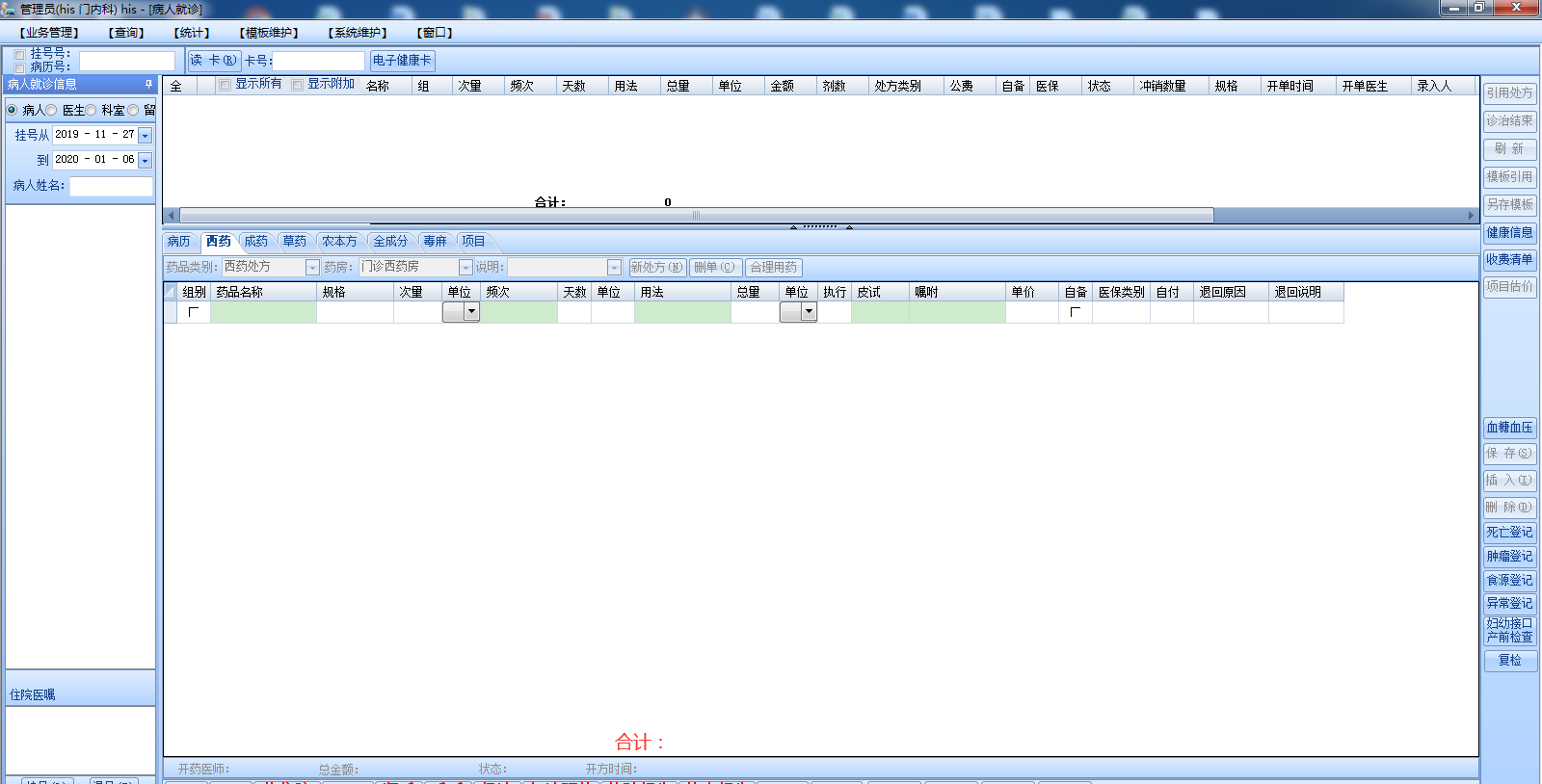
Task: Switch to the 草药 tab
Action: coord(294,241)
